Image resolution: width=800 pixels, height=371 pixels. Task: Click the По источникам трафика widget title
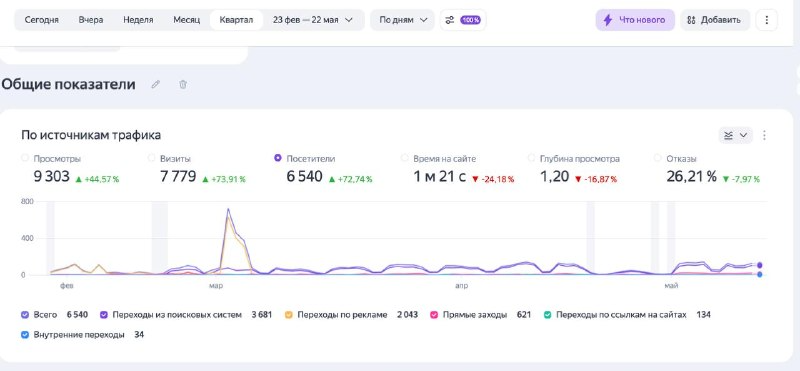tap(91, 135)
